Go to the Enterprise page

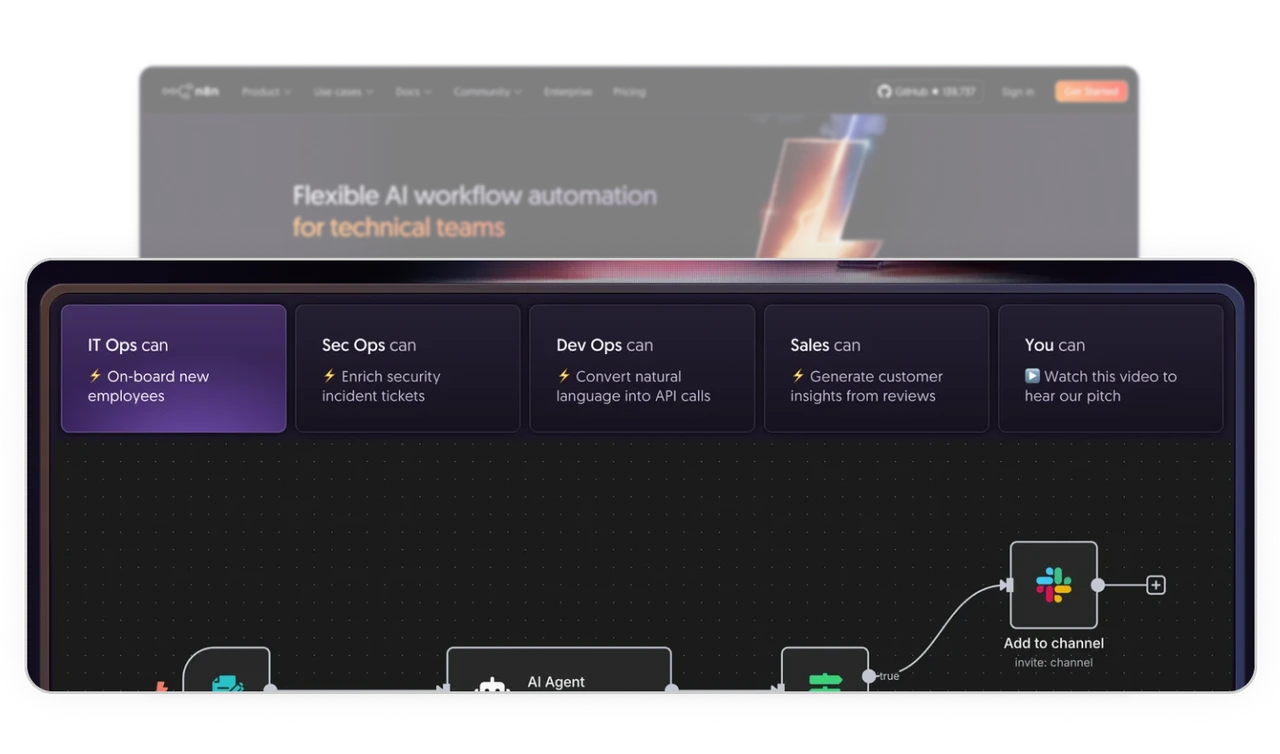coord(568,92)
